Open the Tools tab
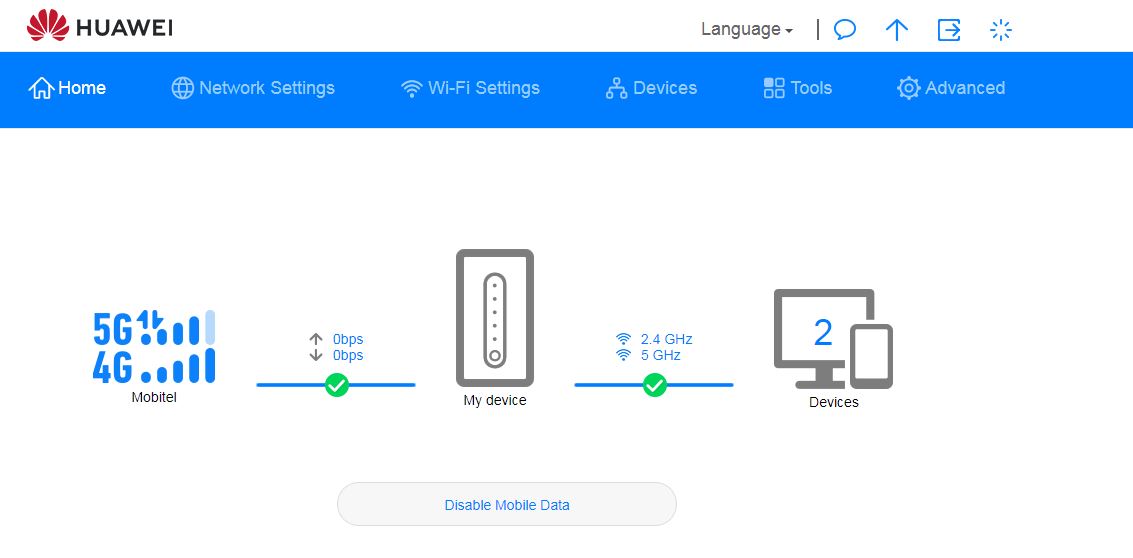The width and height of the screenshot is (1133, 558). [798, 88]
